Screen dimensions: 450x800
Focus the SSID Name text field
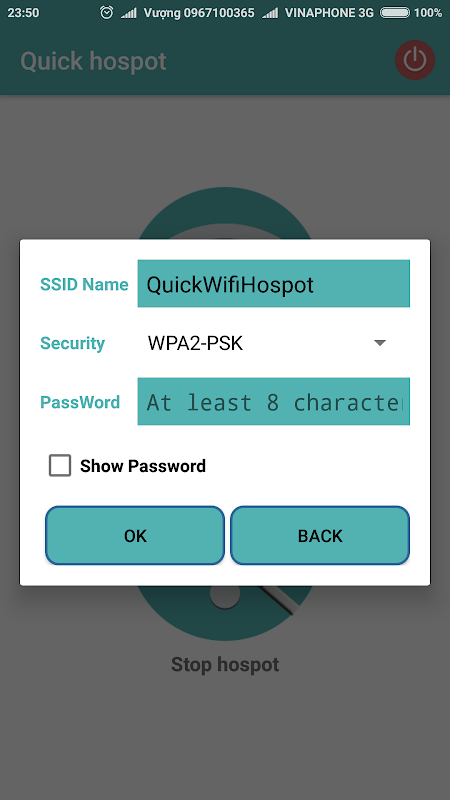[x=273, y=284]
